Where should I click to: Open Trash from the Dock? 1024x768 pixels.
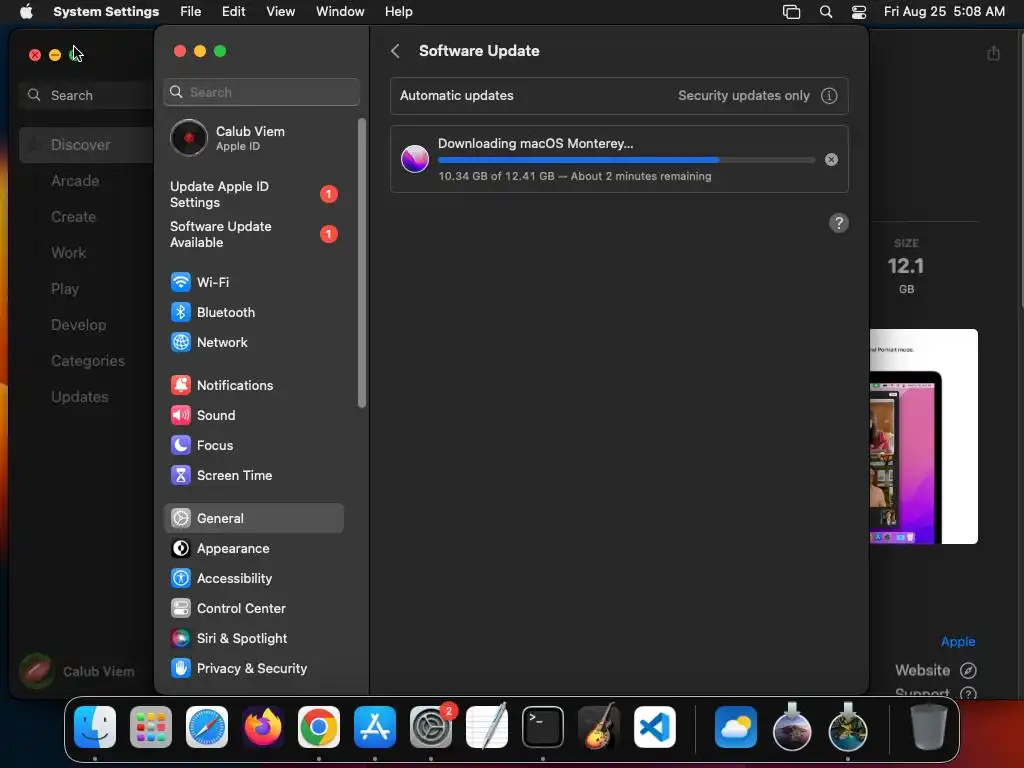[x=929, y=727]
